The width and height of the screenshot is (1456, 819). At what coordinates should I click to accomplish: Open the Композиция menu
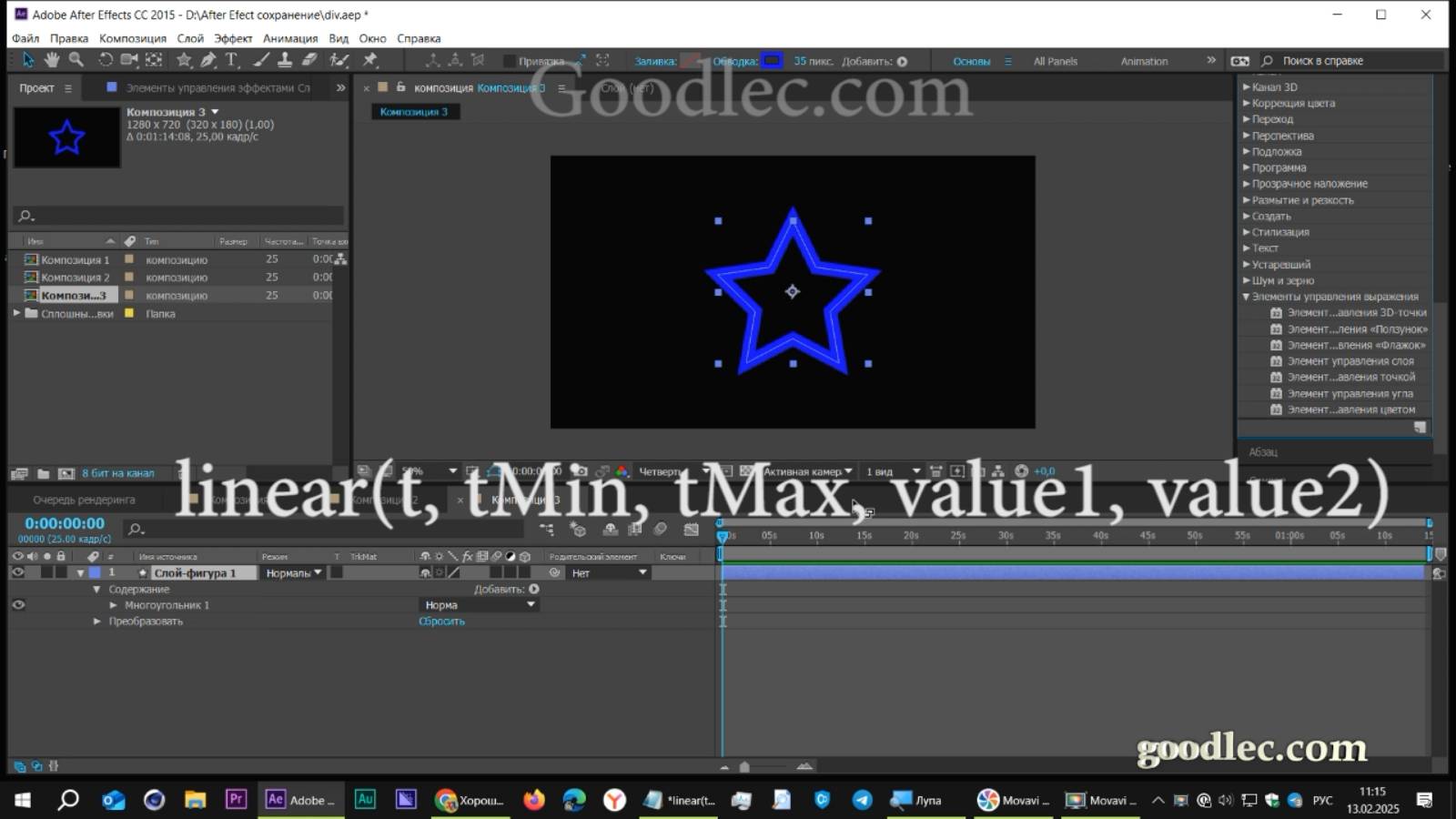pyautogui.click(x=133, y=38)
